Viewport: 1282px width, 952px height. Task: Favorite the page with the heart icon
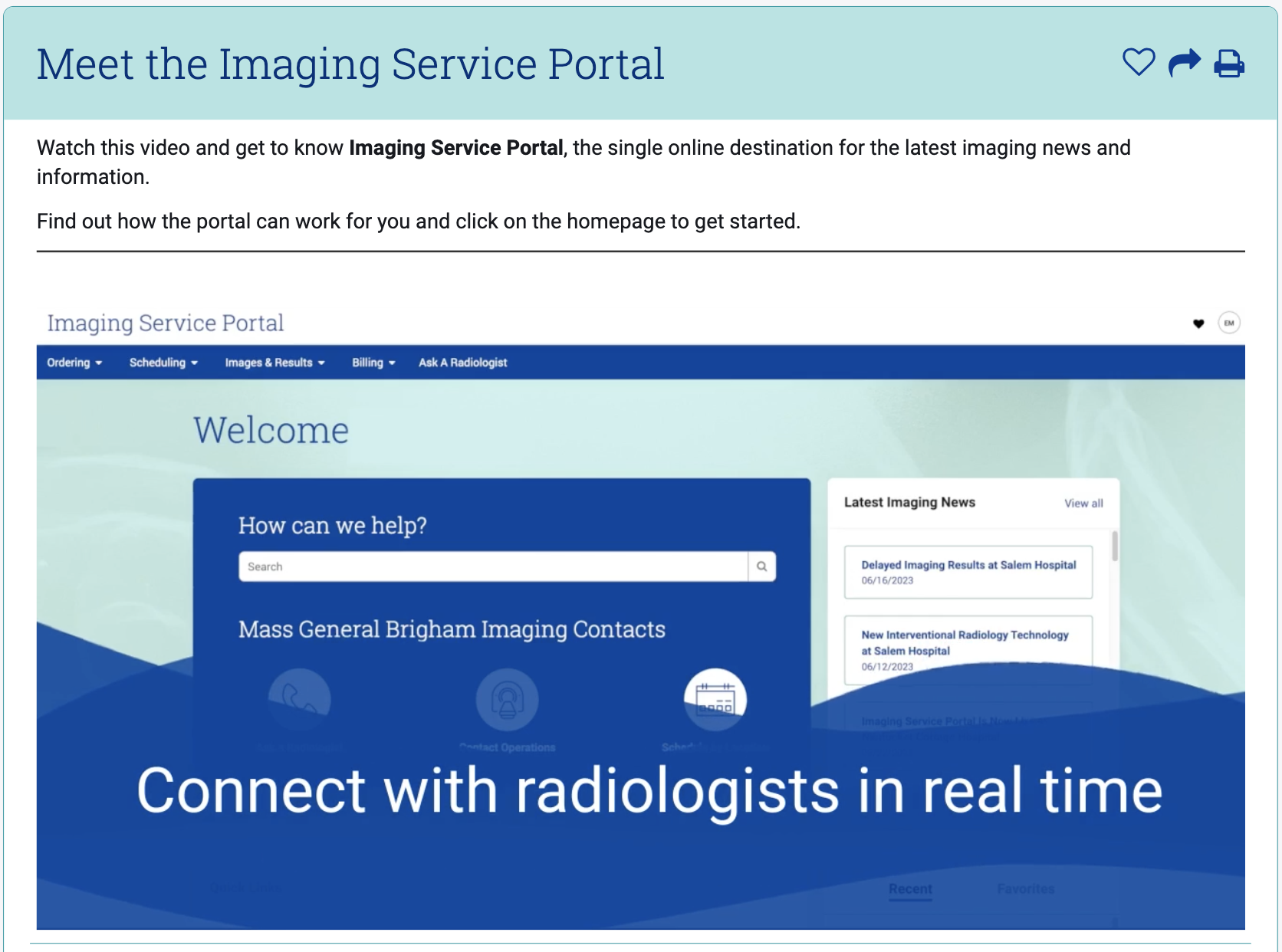tap(1139, 63)
